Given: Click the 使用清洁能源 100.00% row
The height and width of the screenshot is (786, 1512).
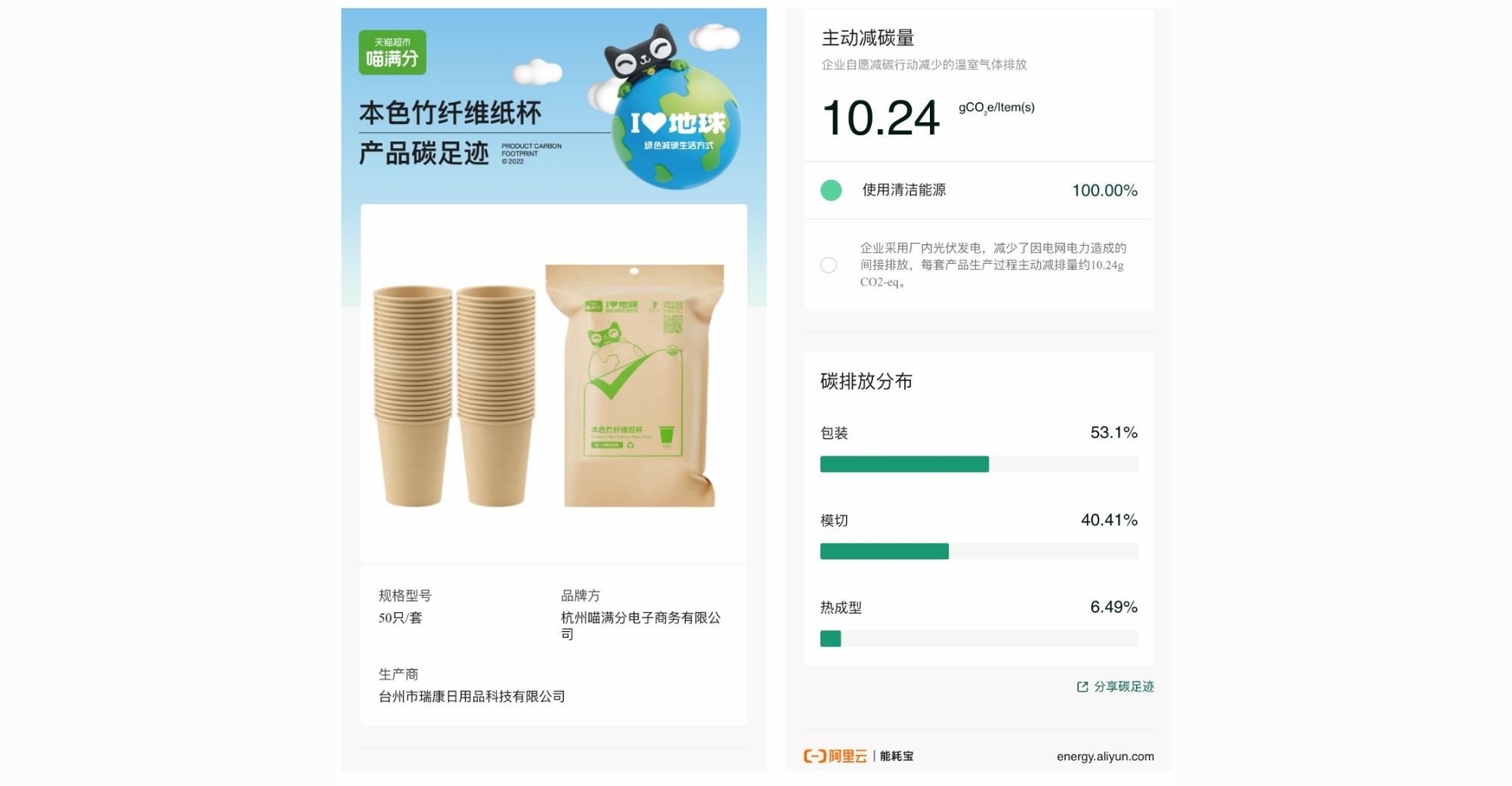Looking at the screenshot, I should coord(979,190).
